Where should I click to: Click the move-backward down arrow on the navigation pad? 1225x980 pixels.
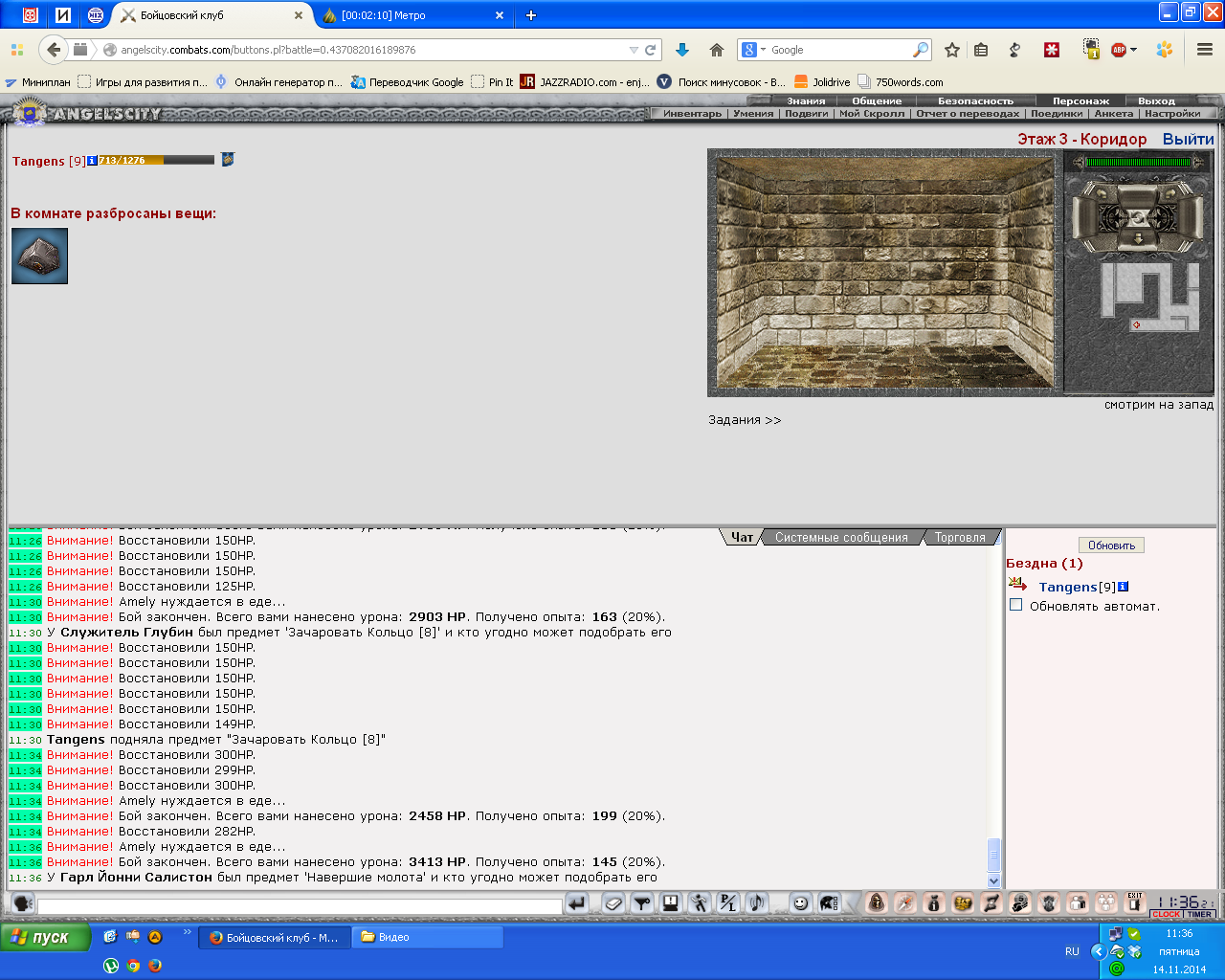tap(1138, 239)
